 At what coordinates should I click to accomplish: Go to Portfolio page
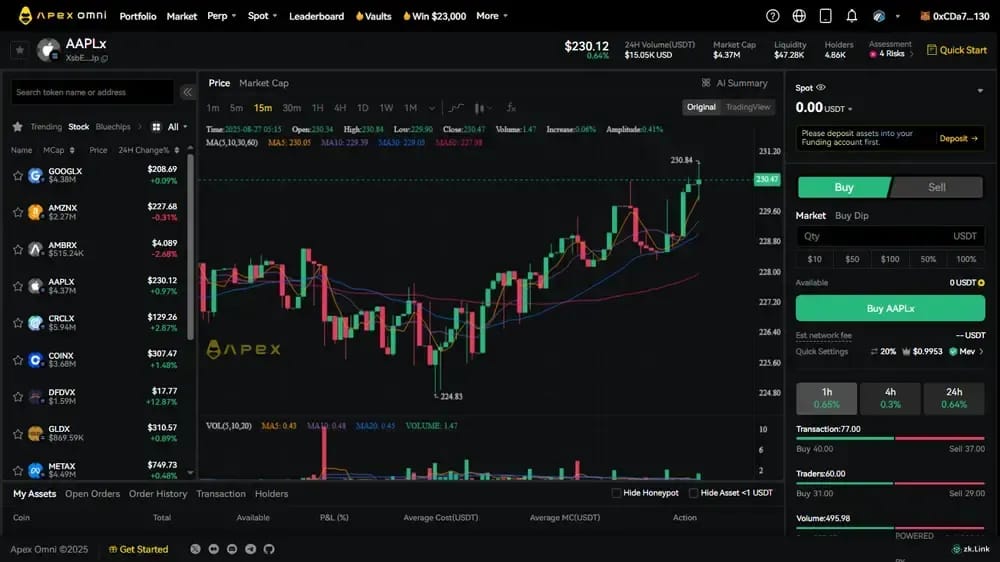coord(138,16)
